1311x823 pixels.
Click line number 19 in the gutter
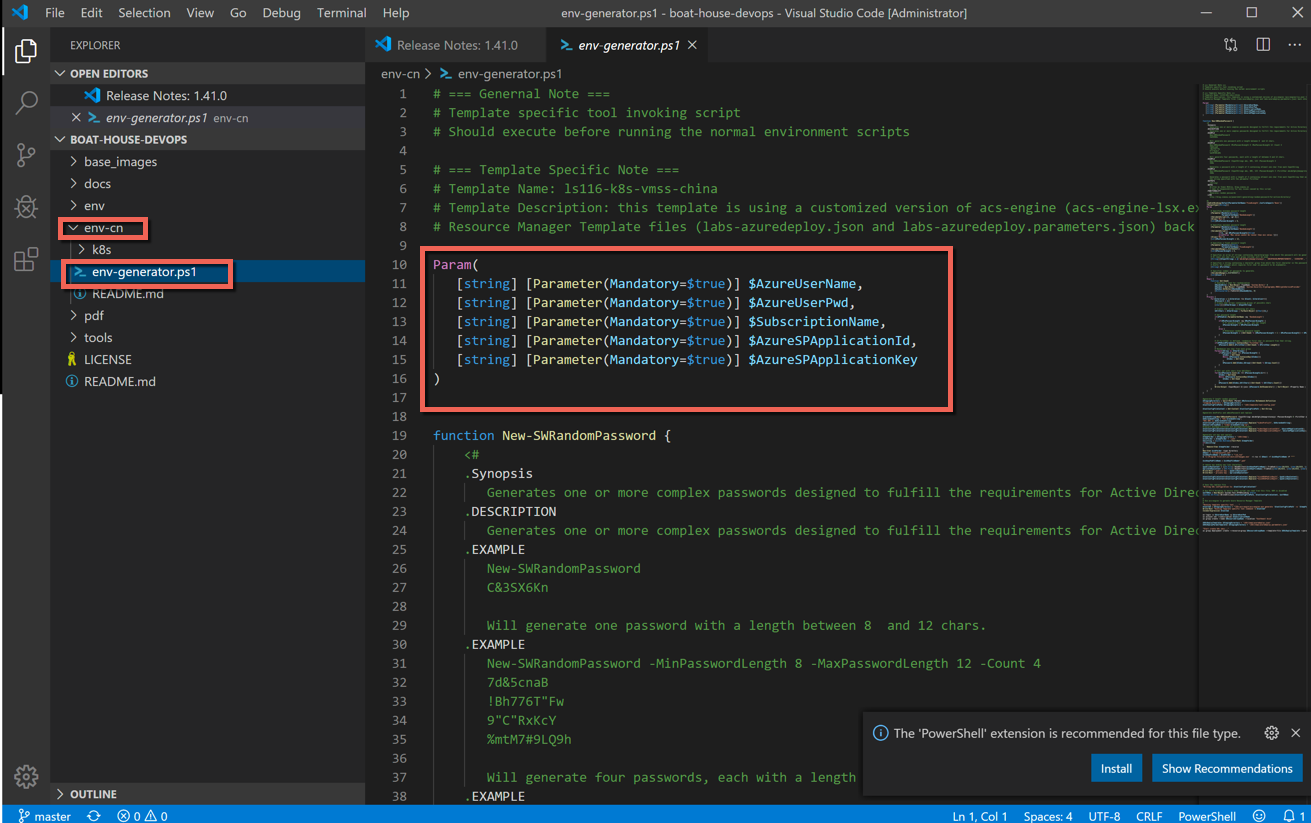click(x=399, y=436)
